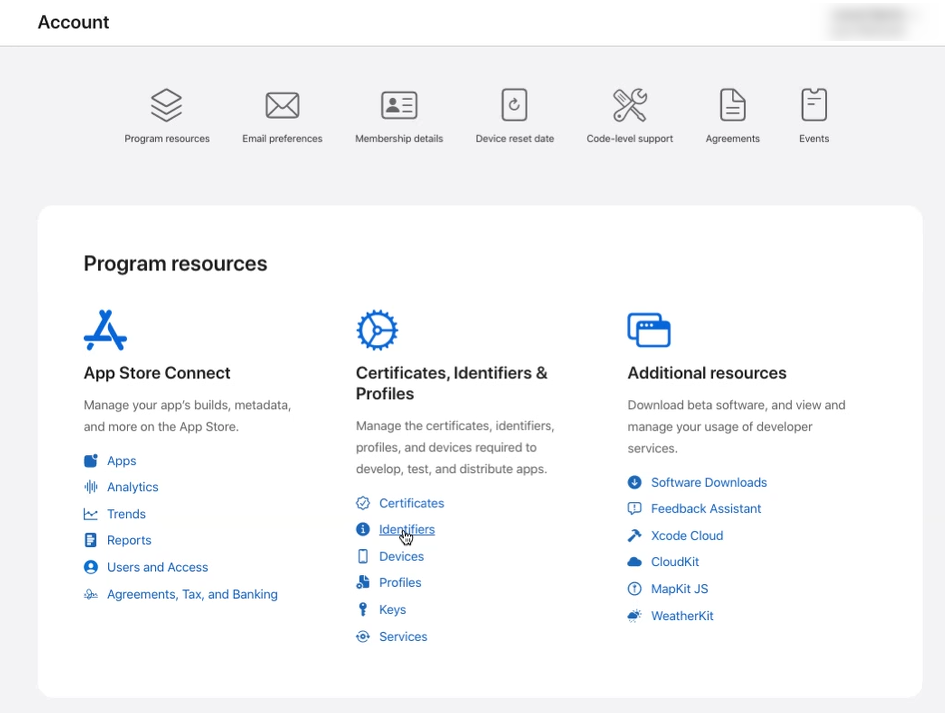Open the CloudKit link

click(x=675, y=562)
